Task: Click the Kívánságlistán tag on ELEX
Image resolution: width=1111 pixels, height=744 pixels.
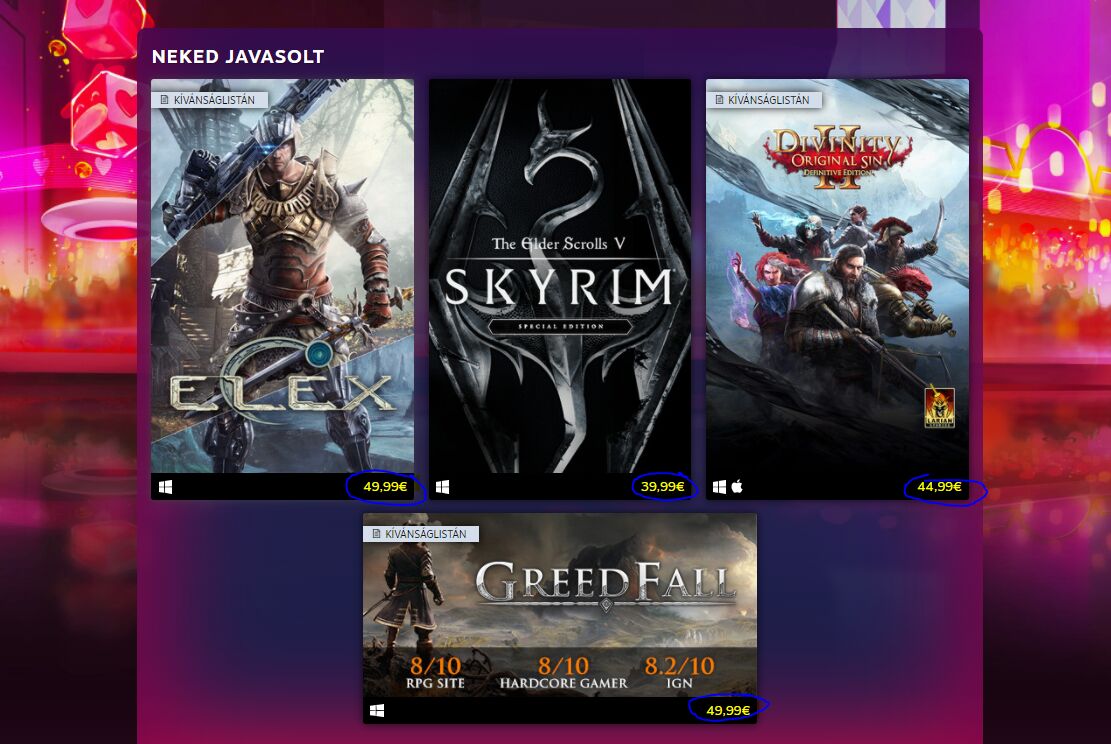Action: [x=209, y=100]
